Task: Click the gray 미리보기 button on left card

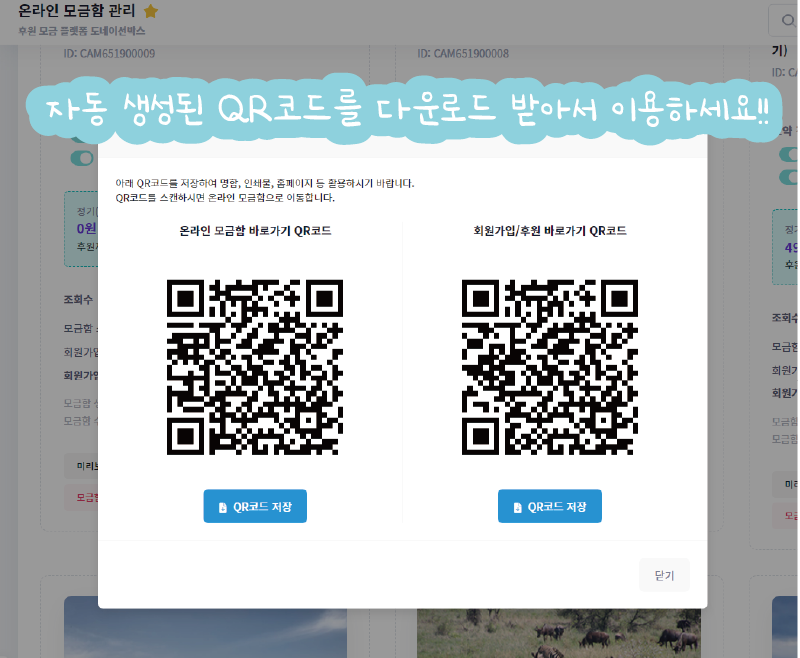Action: [x=80, y=467]
